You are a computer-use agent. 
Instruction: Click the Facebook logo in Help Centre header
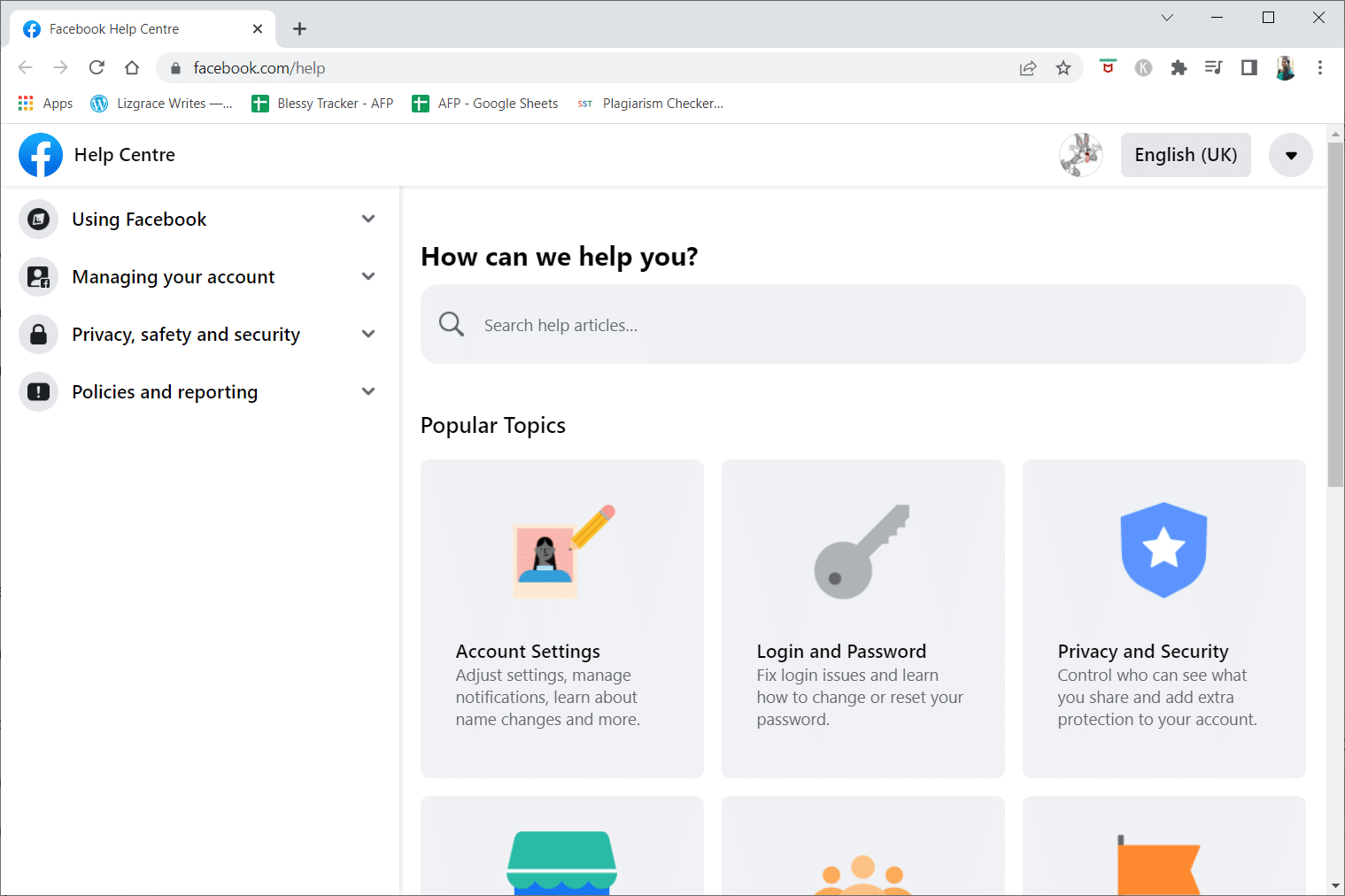point(41,155)
